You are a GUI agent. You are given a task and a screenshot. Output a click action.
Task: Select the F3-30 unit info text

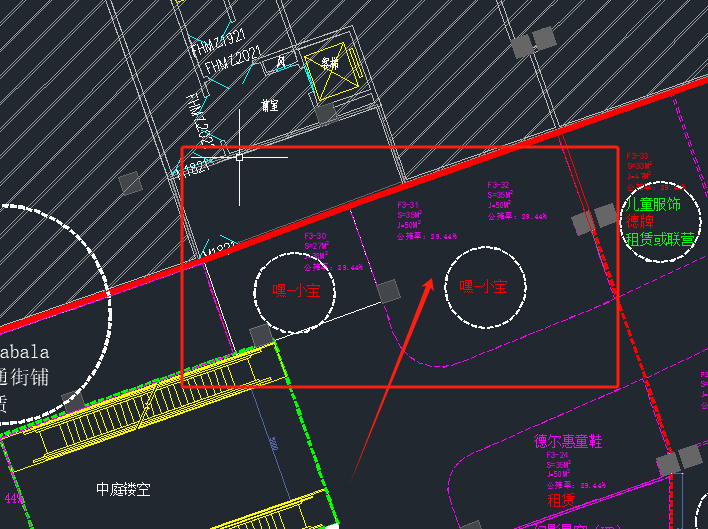coord(333,252)
